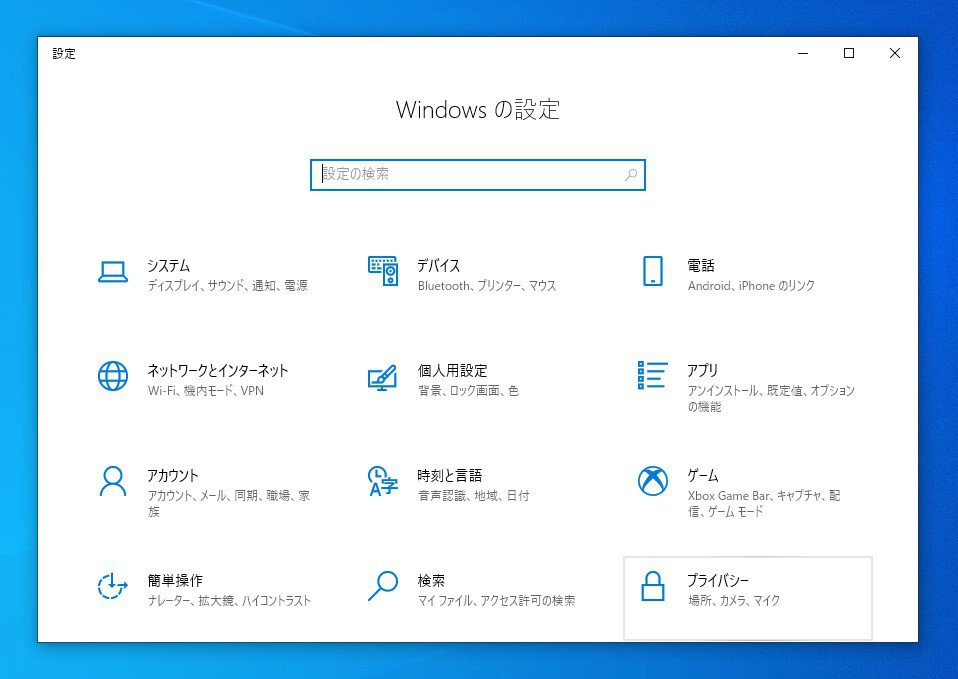The image size is (958, 679).
Task: Click the Windows の設定 page title
Action: 478,109
